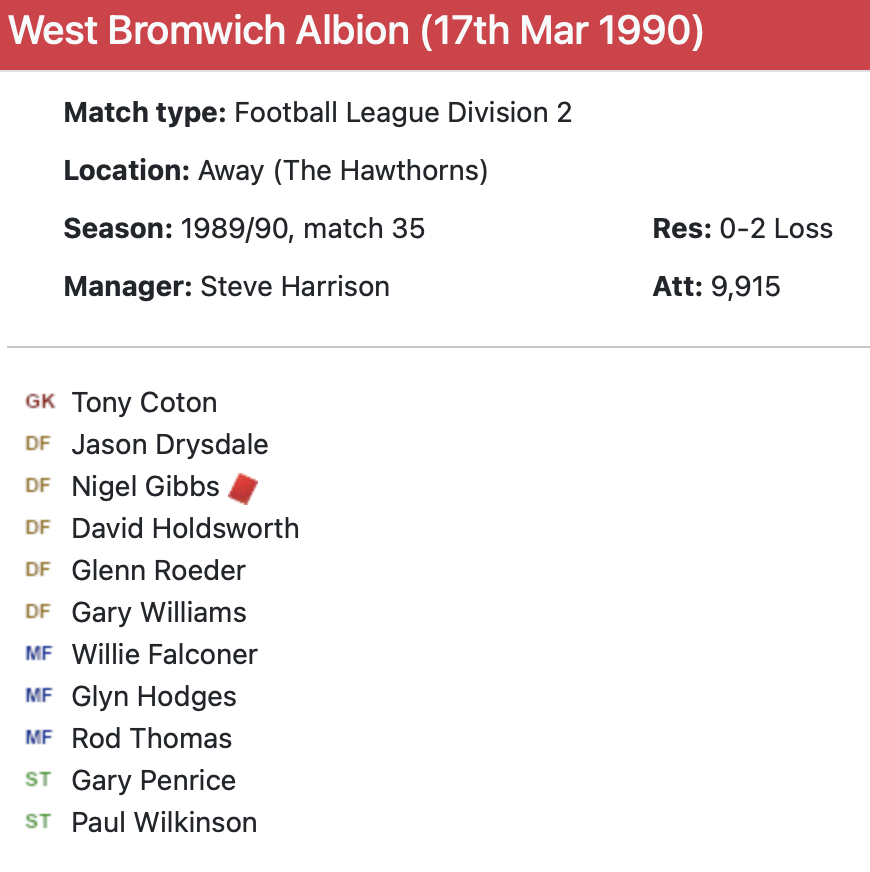Click the DF icon beside David Holdsworth

38,528
